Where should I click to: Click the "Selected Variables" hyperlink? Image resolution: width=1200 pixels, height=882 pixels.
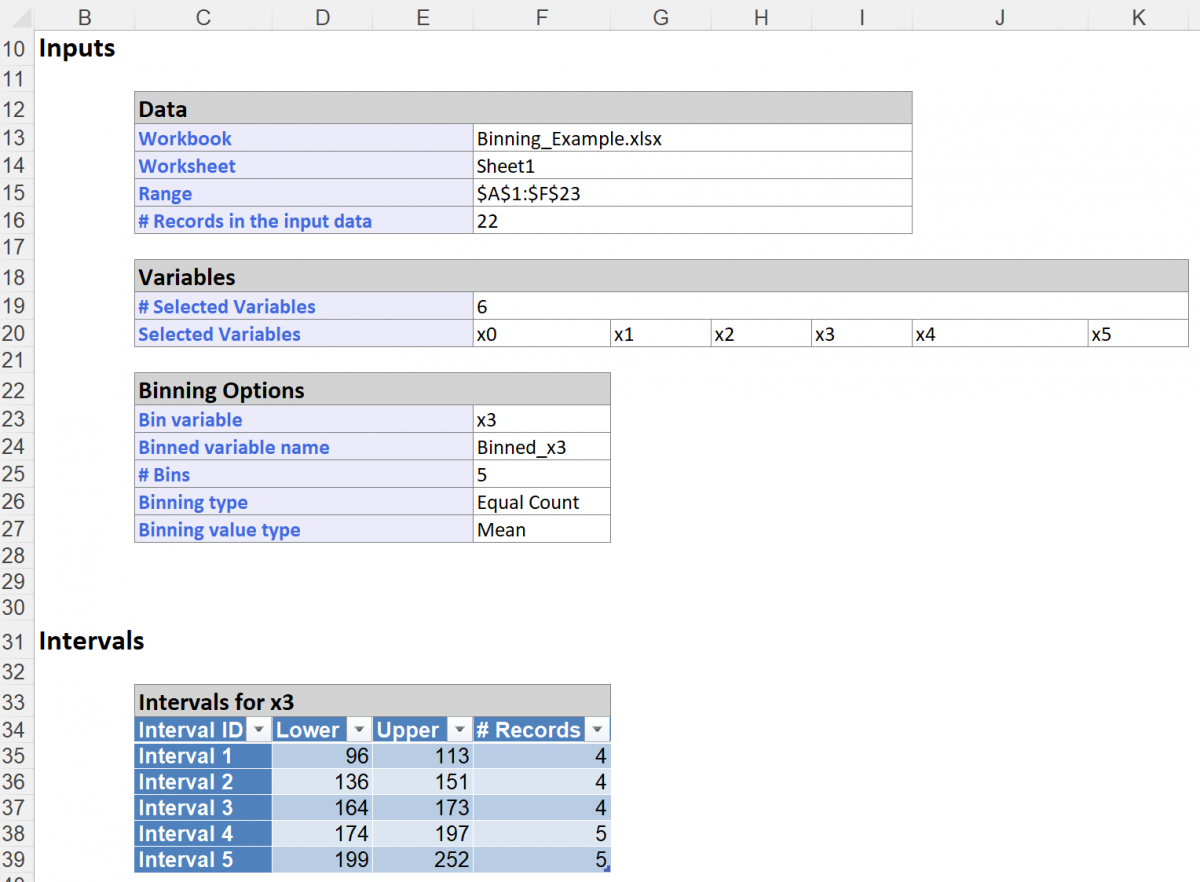click(219, 334)
